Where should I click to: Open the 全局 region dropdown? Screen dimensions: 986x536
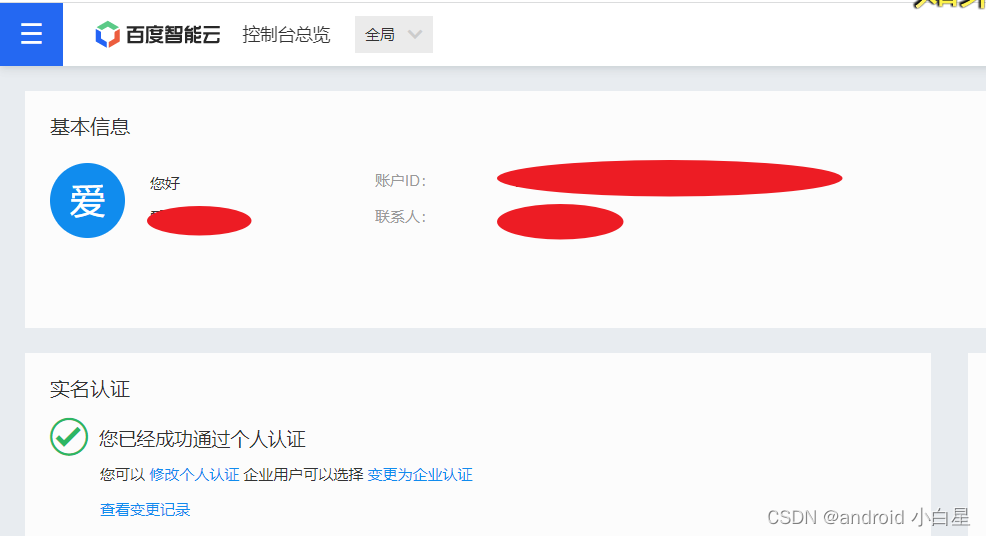pyautogui.click(x=394, y=35)
